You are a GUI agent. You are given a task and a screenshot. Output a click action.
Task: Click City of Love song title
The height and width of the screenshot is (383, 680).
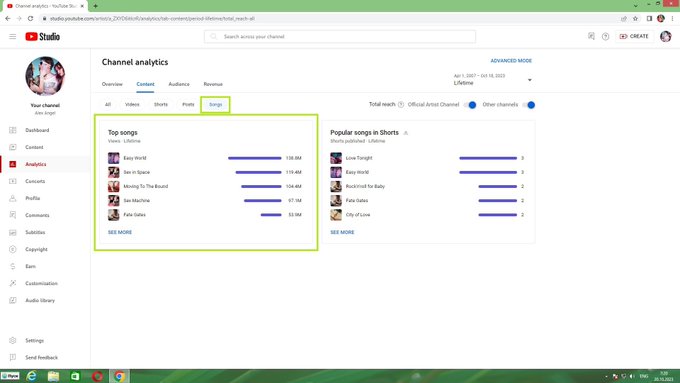point(358,215)
